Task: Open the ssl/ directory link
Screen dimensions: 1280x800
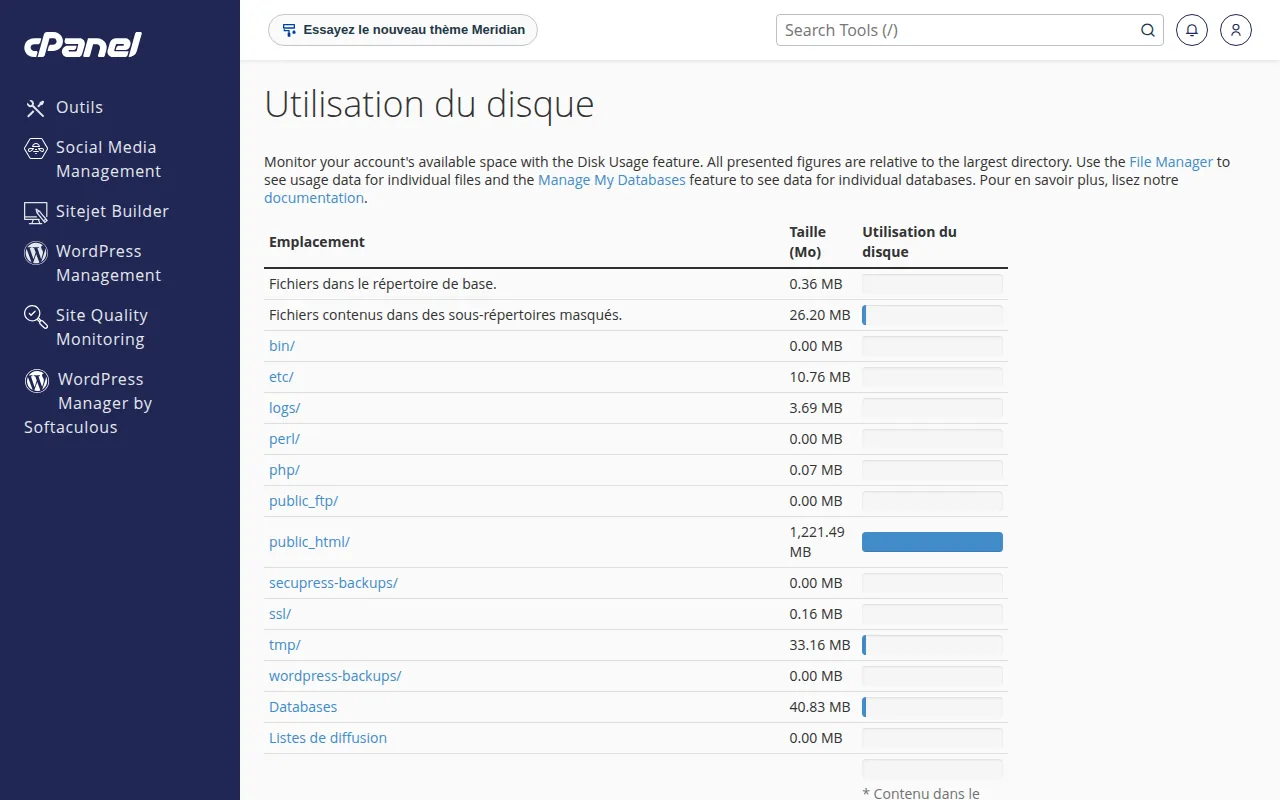Action: point(280,614)
